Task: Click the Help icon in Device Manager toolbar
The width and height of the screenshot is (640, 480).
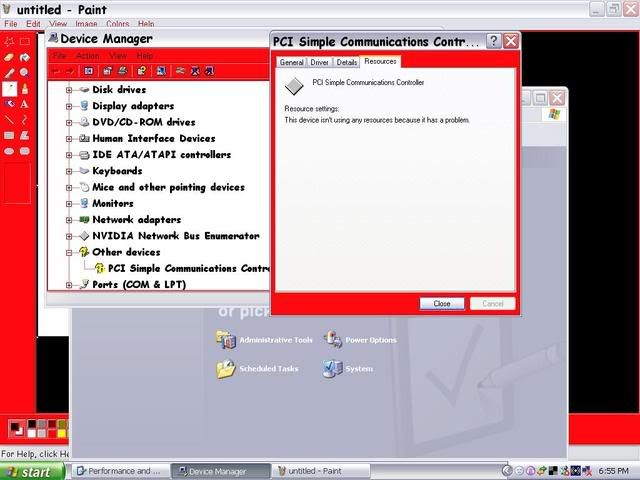Action: pyautogui.click(x=142, y=71)
